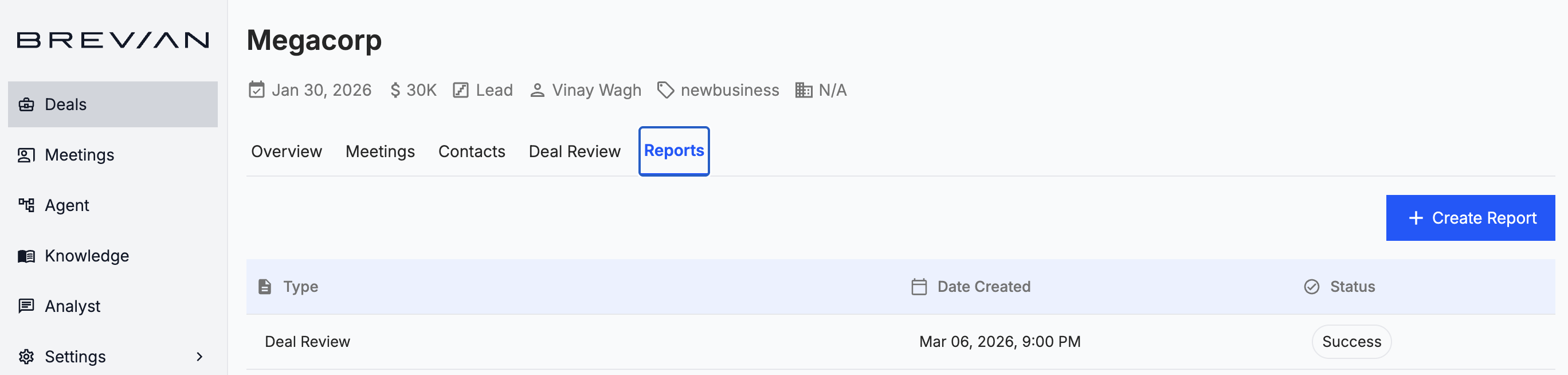Click the person icon beside Vinay Wagh
This screenshot has width=1568, height=375.
click(x=537, y=89)
